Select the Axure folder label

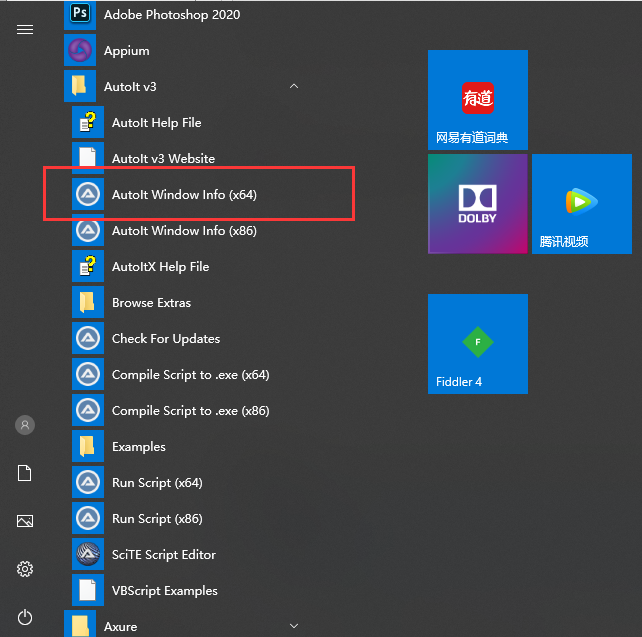(x=120, y=627)
